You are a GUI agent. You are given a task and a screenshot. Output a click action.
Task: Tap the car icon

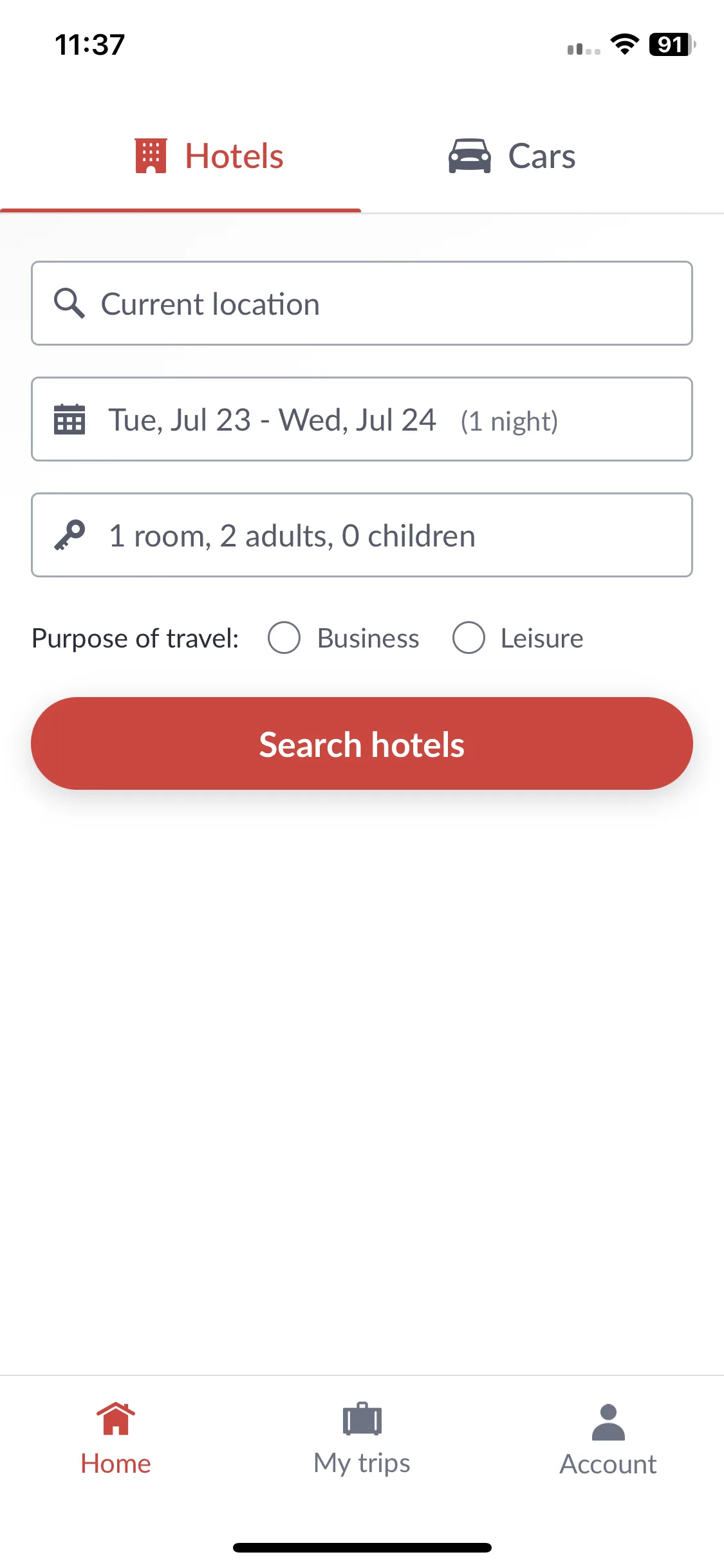click(x=469, y=156)
